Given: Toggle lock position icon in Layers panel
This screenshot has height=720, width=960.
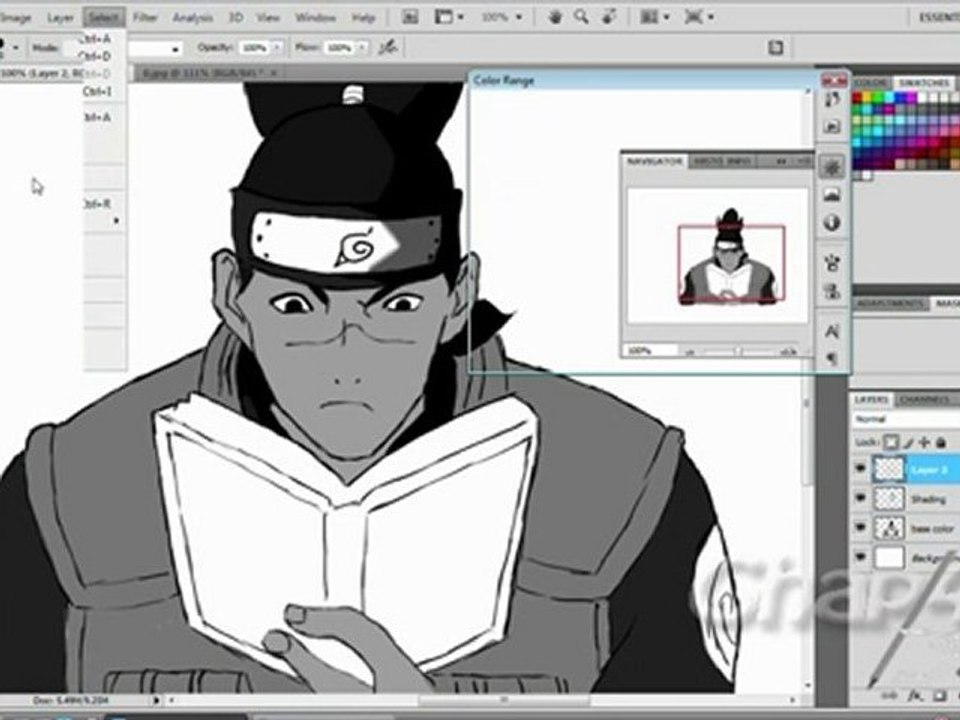Looking at the screenshot, I should [x=924, y=442].
